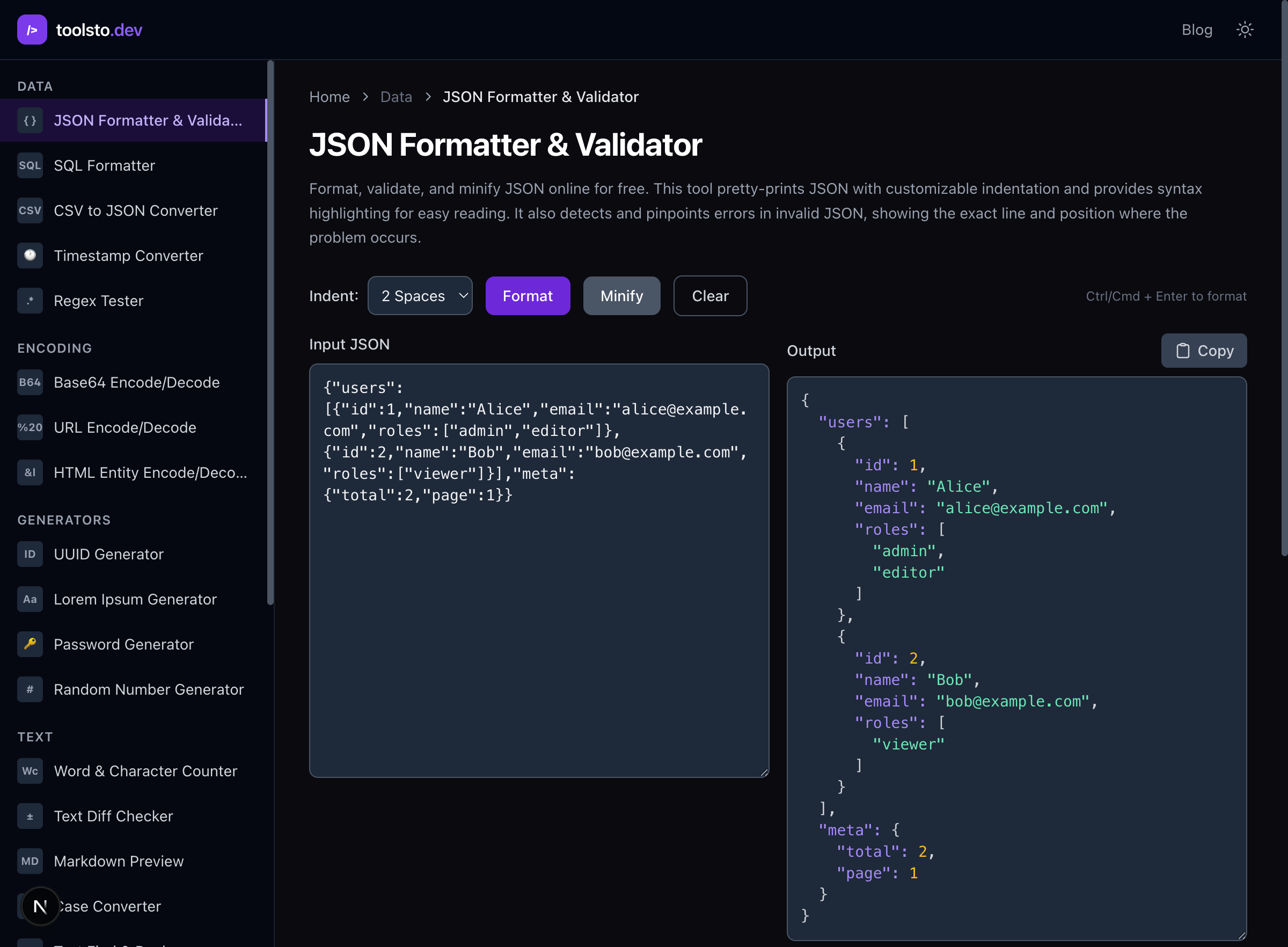Open URL Encode/Decode
Viewport: 1288px width, 947px height.
[x=125, y=427]
